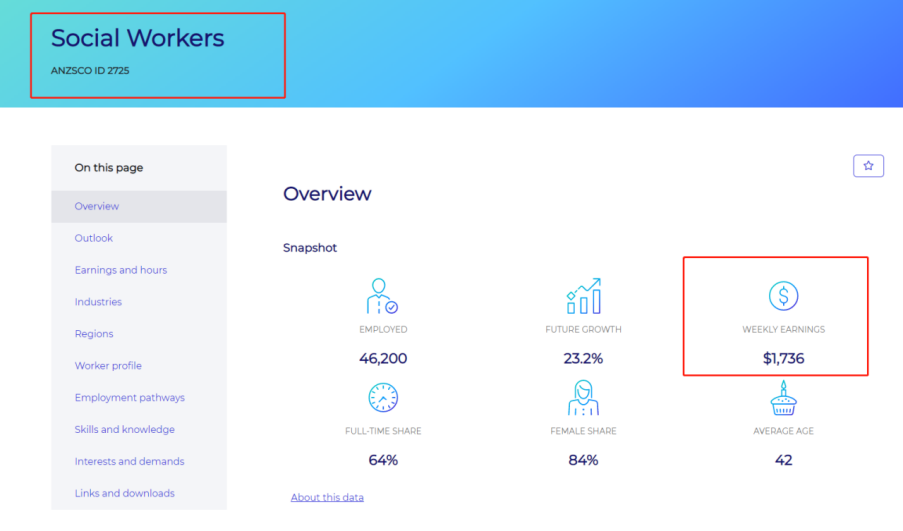Open Skills and knowledge section

pos(124,430)
